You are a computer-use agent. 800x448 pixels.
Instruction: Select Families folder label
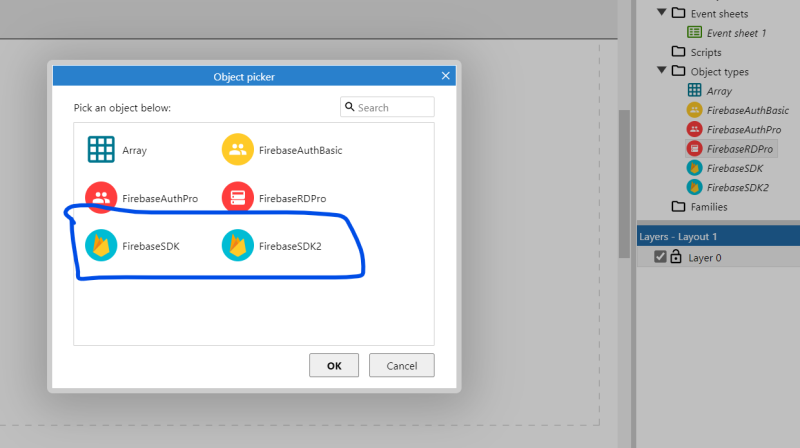tap(709, 207)
